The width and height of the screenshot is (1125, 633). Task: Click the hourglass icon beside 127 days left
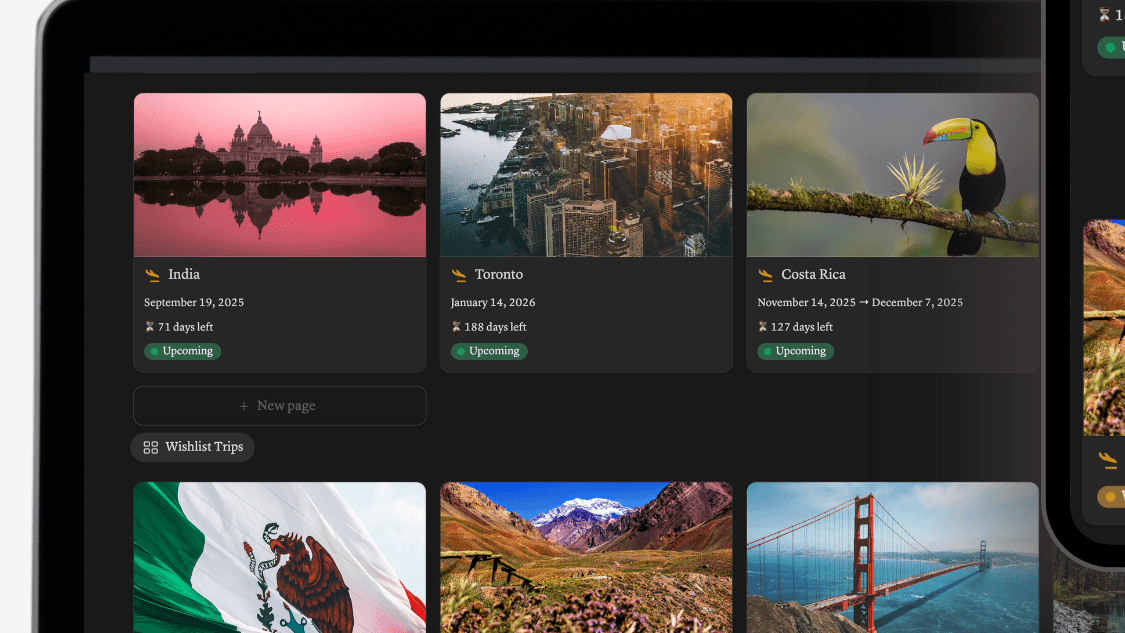pyautogui.click(x=762, y=327)
